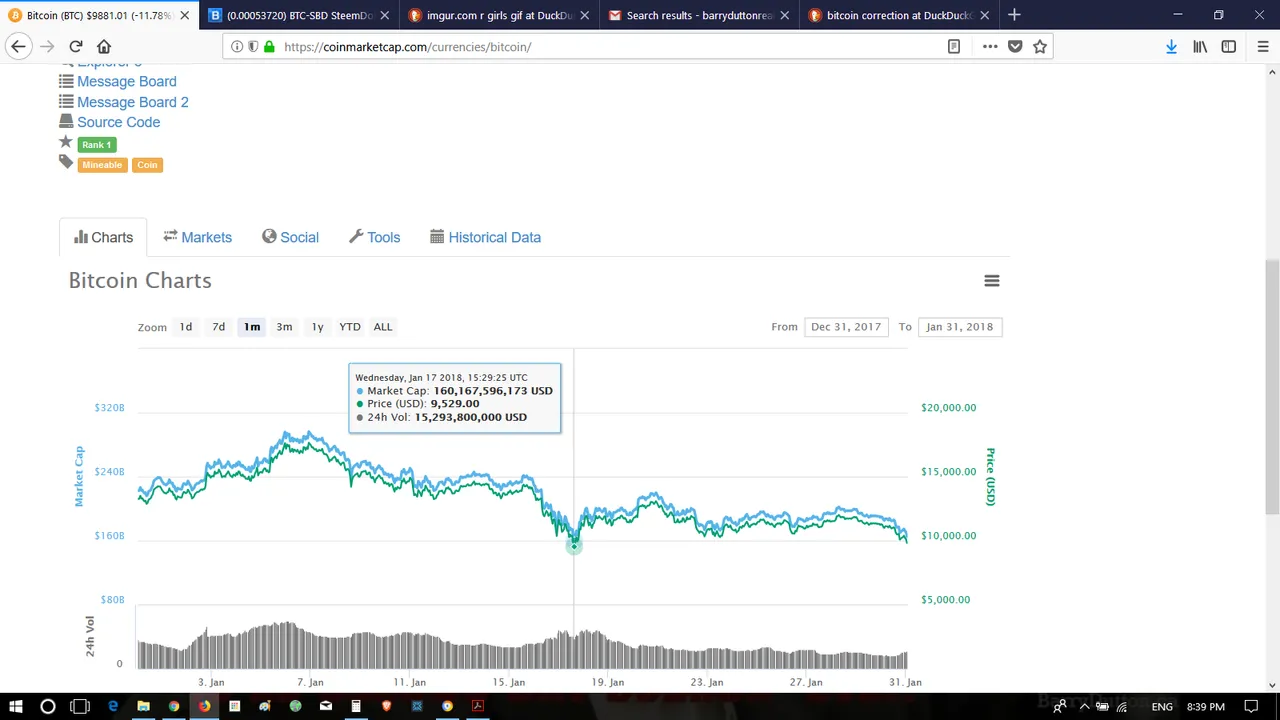Toggle reader view in address bar
The width and height of the screenshot is (1280, 720).
coord(954,46)
